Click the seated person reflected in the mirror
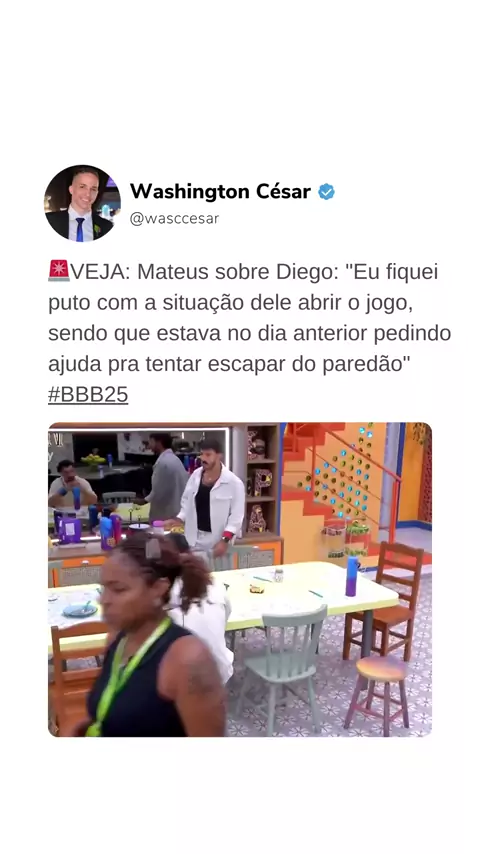Screen dimensions: 480x854 click(70, 484)
